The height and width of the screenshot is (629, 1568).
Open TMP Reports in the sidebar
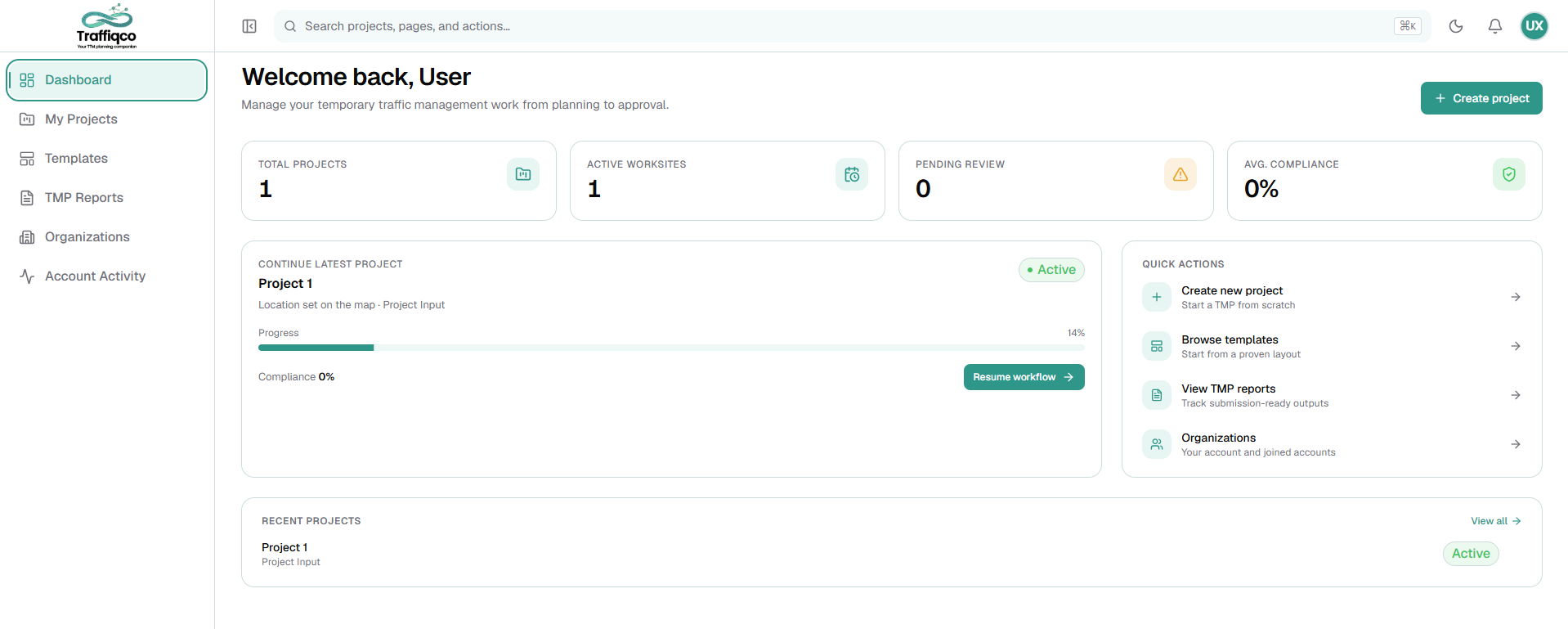[x=106, y=198]
